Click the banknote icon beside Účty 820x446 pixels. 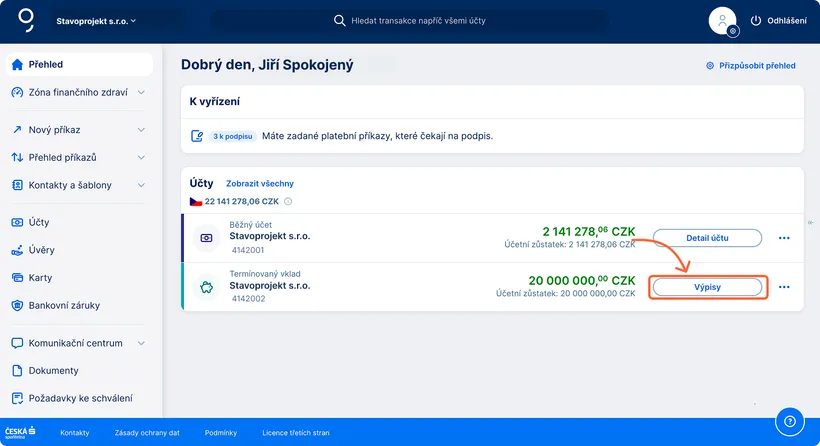point(17,222)
